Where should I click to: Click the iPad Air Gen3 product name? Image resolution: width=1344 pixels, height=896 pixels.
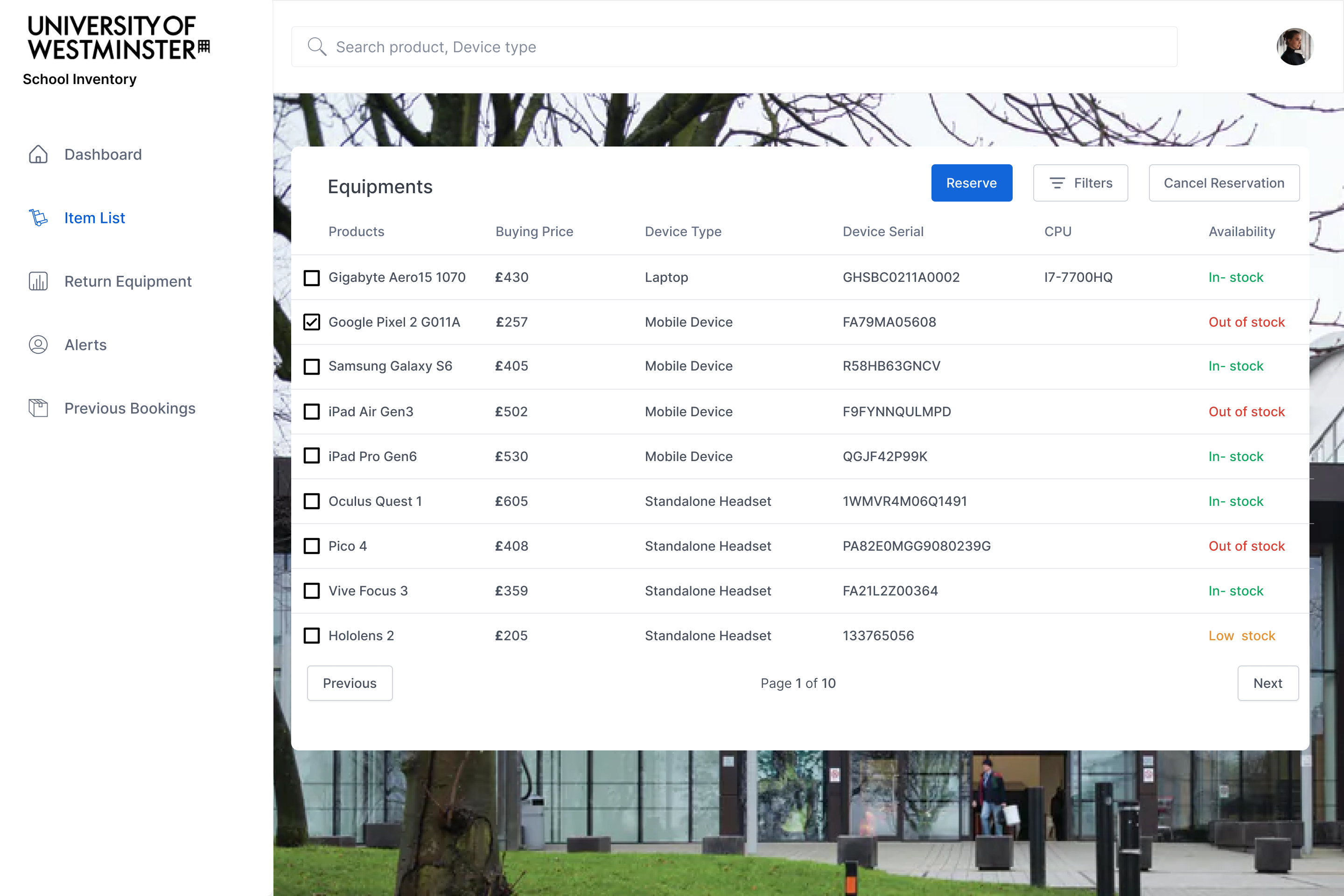coord(371,412)
